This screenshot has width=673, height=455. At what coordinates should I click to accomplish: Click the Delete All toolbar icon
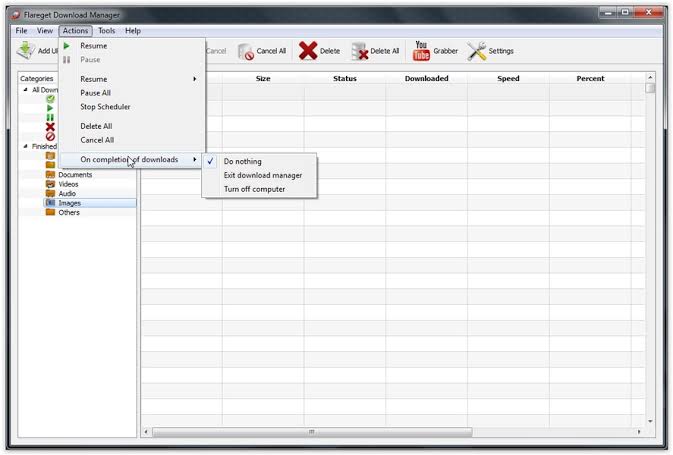359,51
